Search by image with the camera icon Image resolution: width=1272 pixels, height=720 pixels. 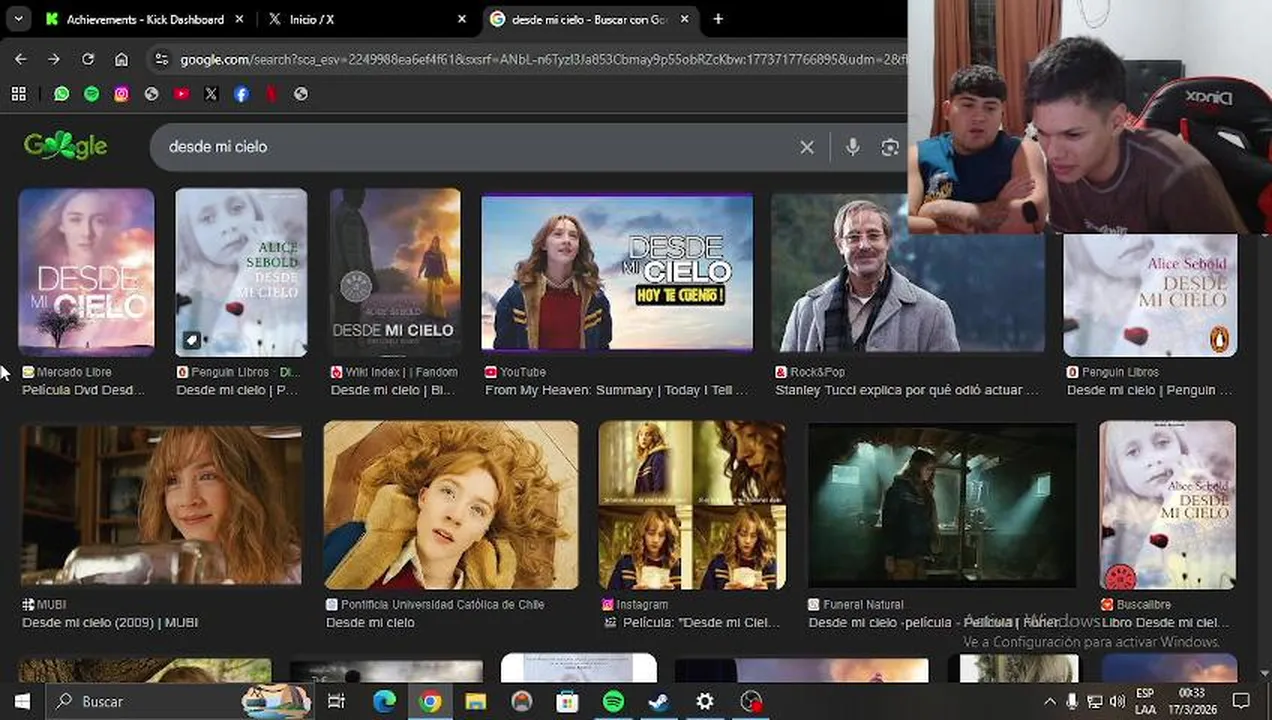(x=889, y=147)
